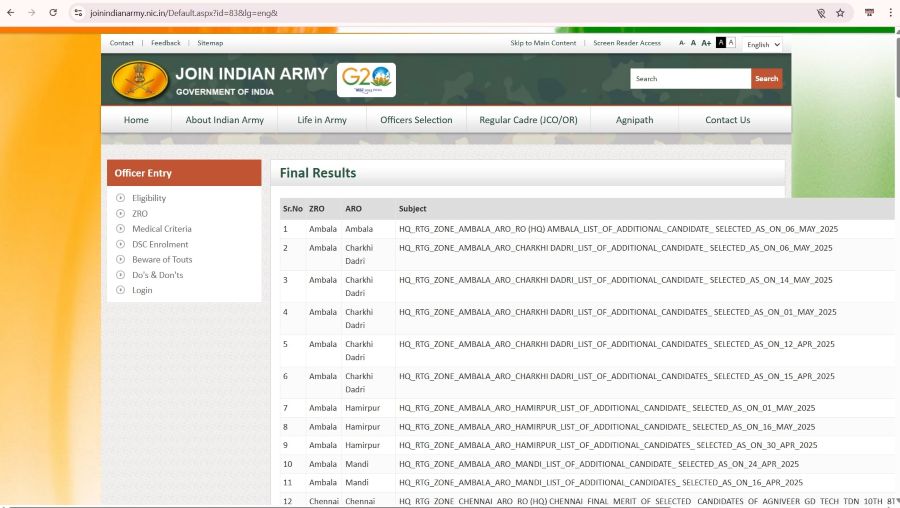The width and height of the screenshot is (900, 508).
Task: Open row 6 Charkhi Dadri 15_APR_2025 result
Action: point(616,377)
